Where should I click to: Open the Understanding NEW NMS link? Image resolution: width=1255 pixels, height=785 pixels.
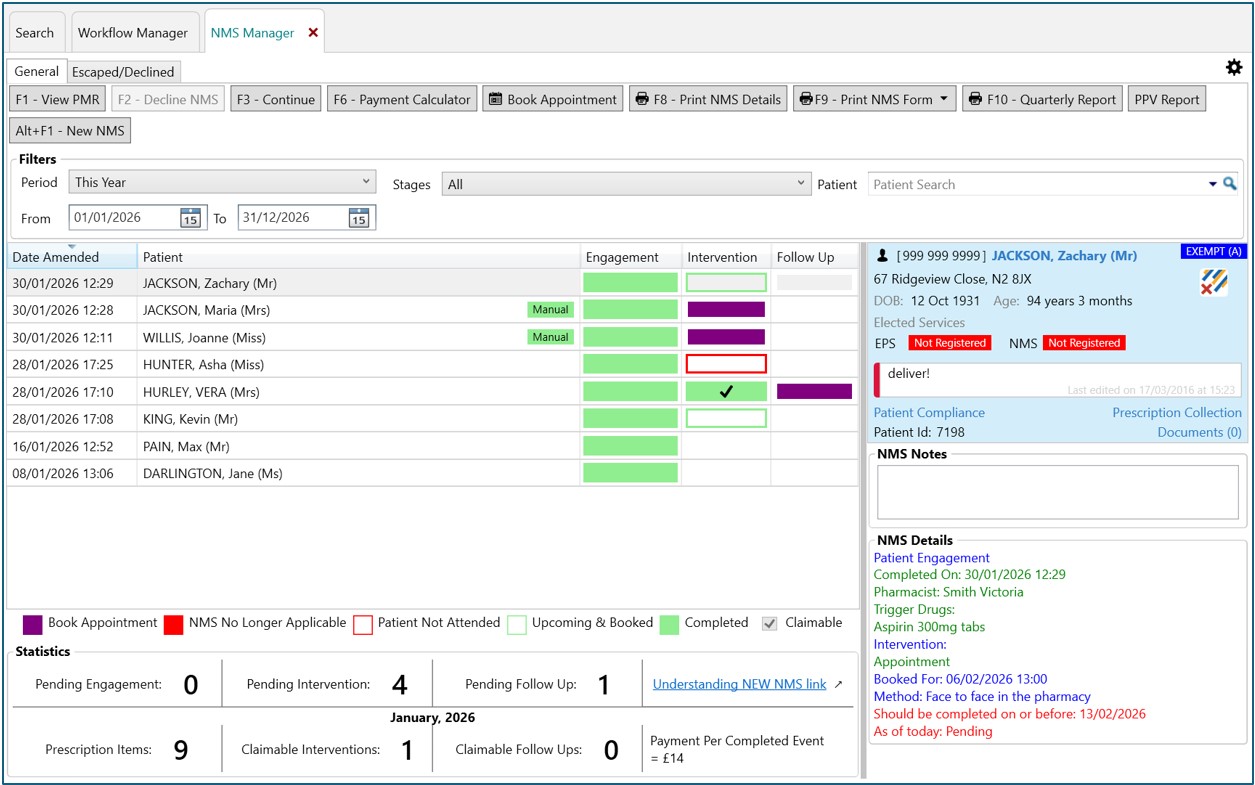[739, 684]
